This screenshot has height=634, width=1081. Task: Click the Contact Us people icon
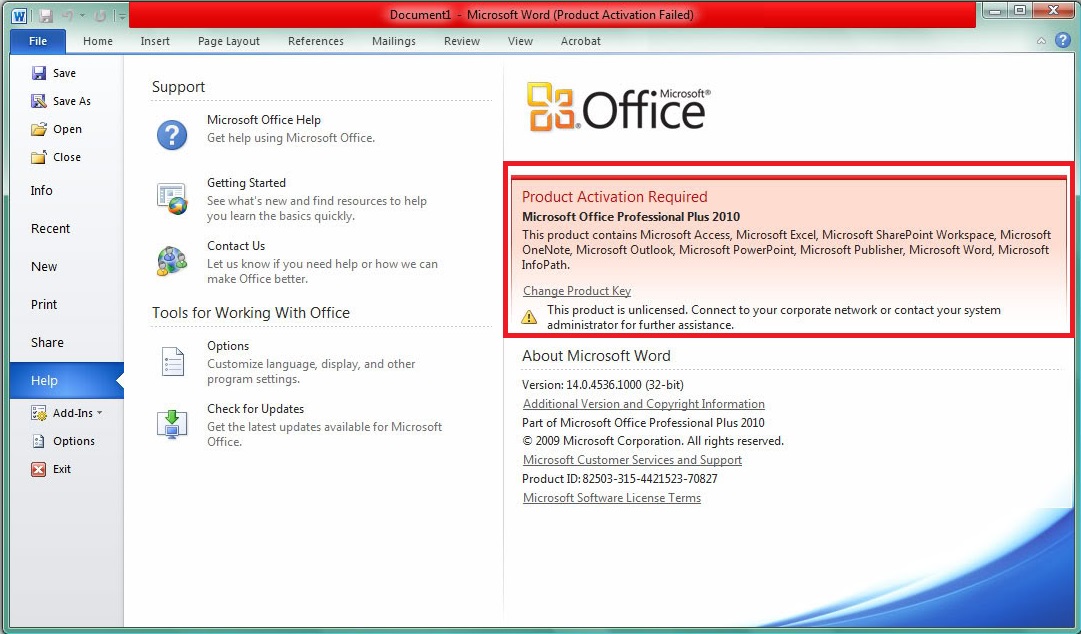[172, 261]
